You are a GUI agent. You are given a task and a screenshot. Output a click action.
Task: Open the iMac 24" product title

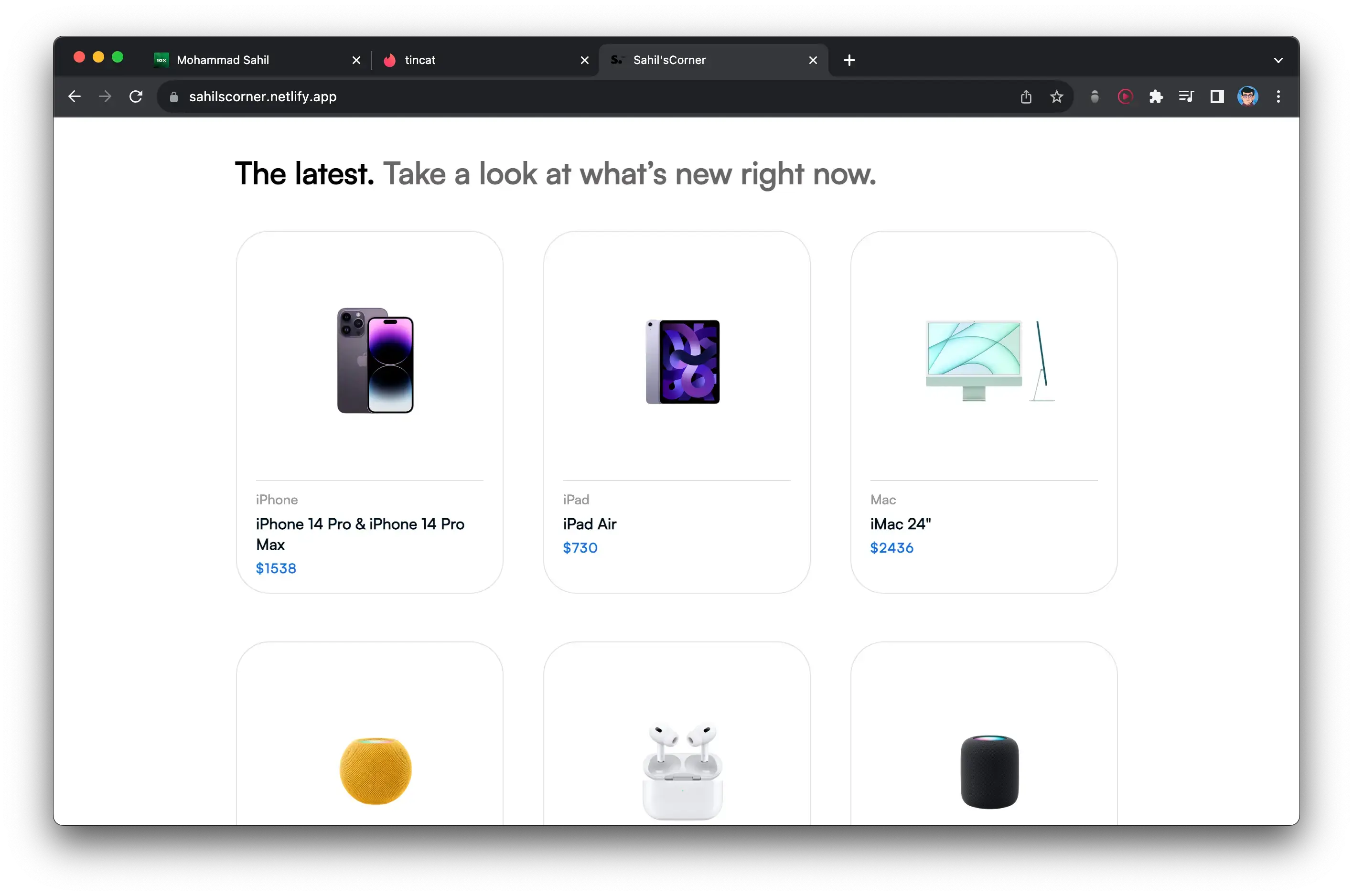point(900,524)
